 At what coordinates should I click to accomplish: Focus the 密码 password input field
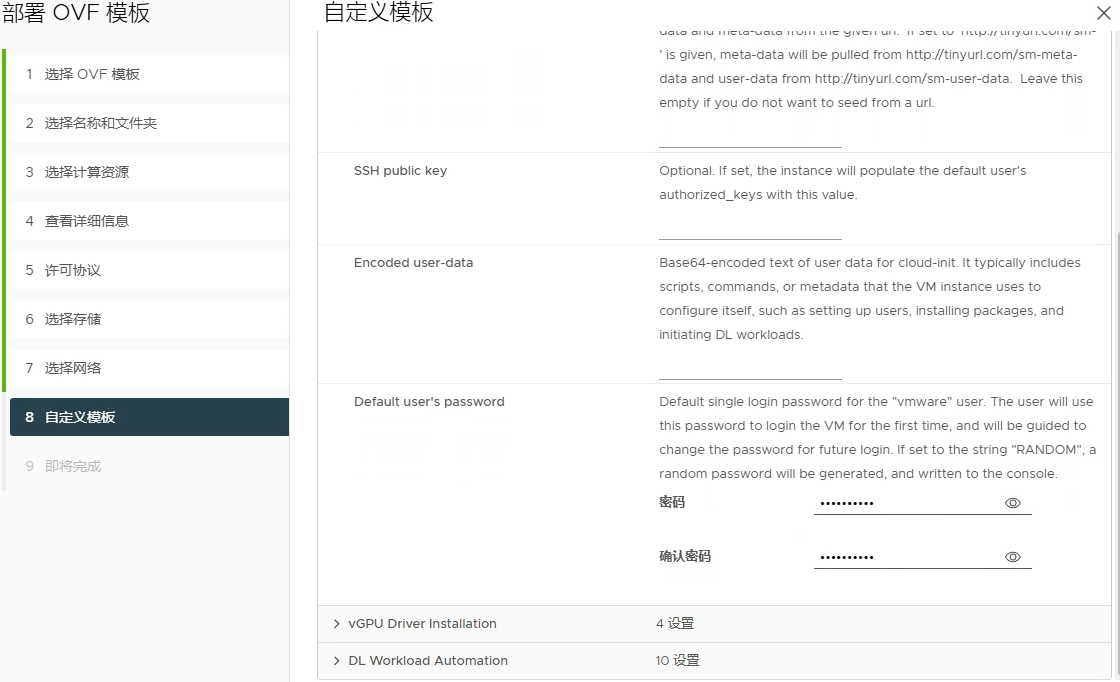[x=905, y=503]
